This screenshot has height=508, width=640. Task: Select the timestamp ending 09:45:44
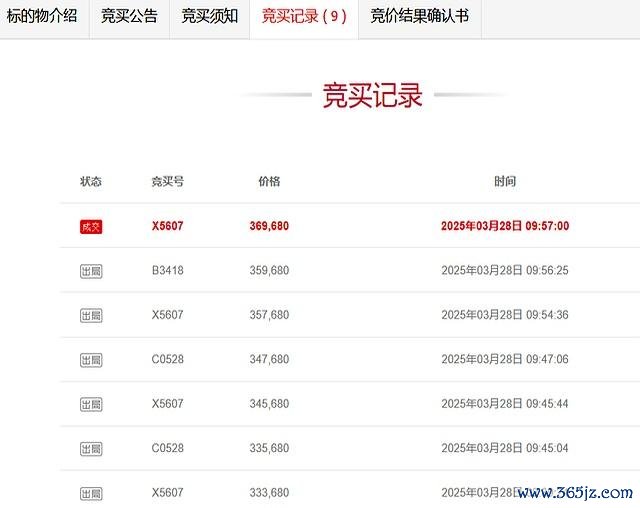coord(505,404)
